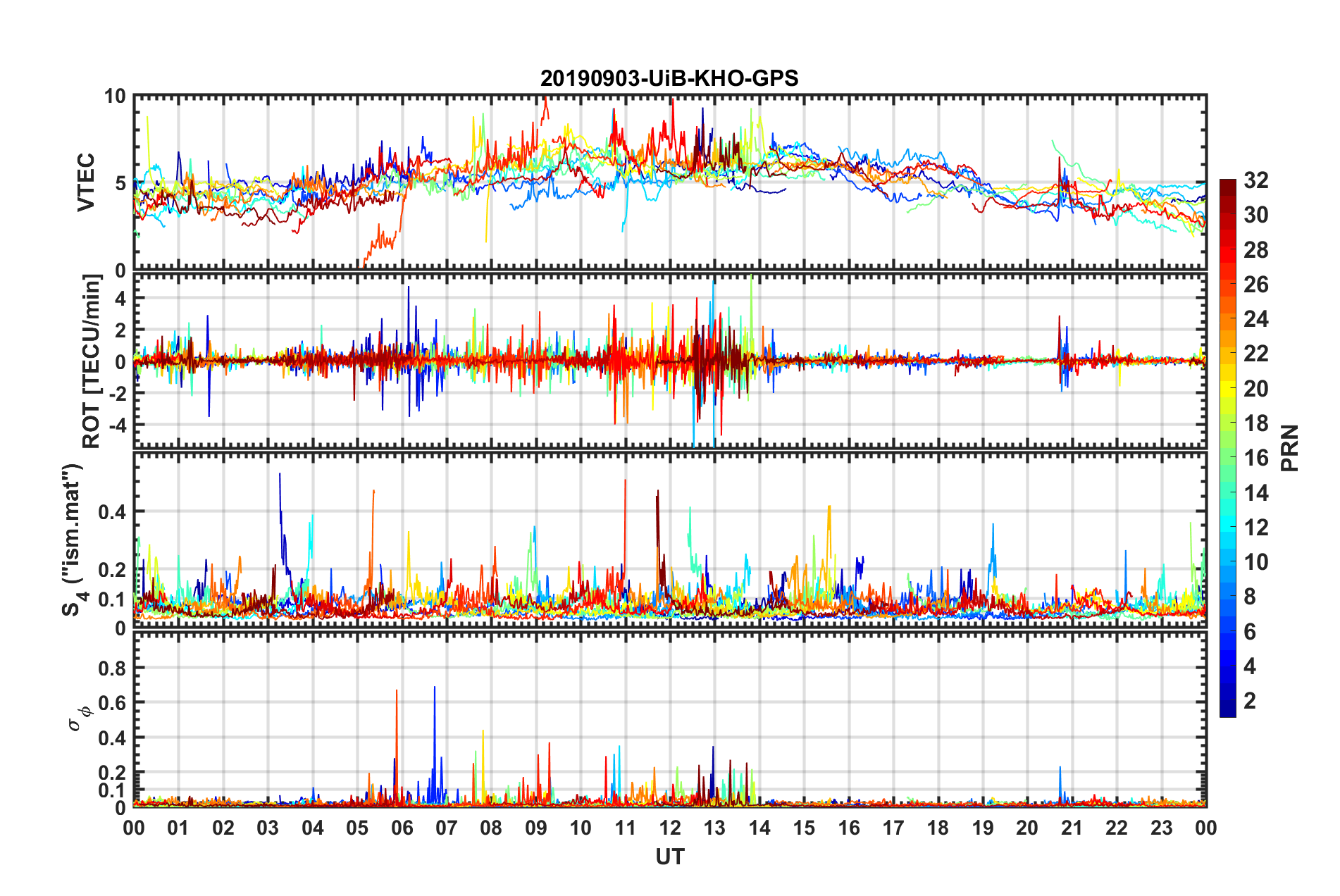
Task: Click inside the S4 plot panel
Action: pos(669,540)
